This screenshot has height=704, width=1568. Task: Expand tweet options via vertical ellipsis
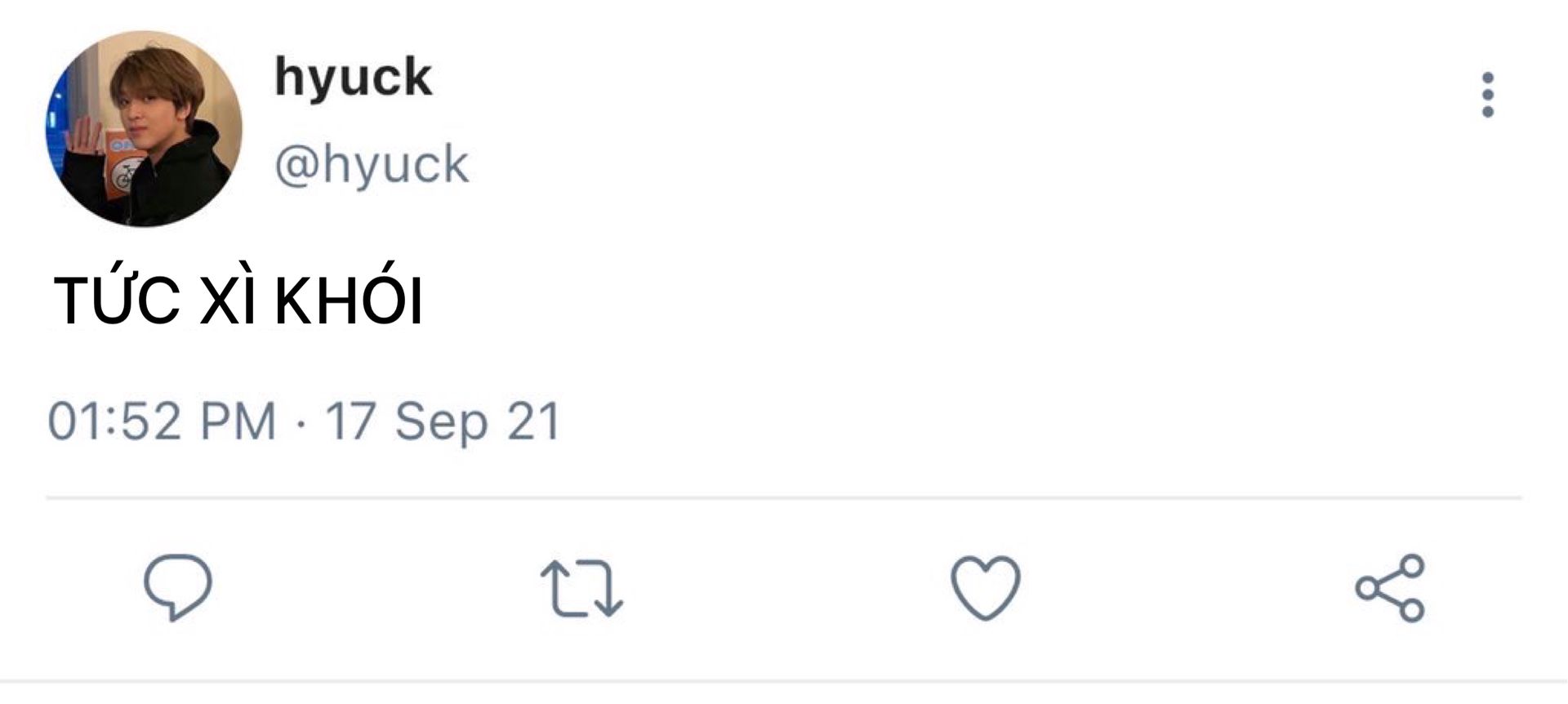pos(1487,95)
